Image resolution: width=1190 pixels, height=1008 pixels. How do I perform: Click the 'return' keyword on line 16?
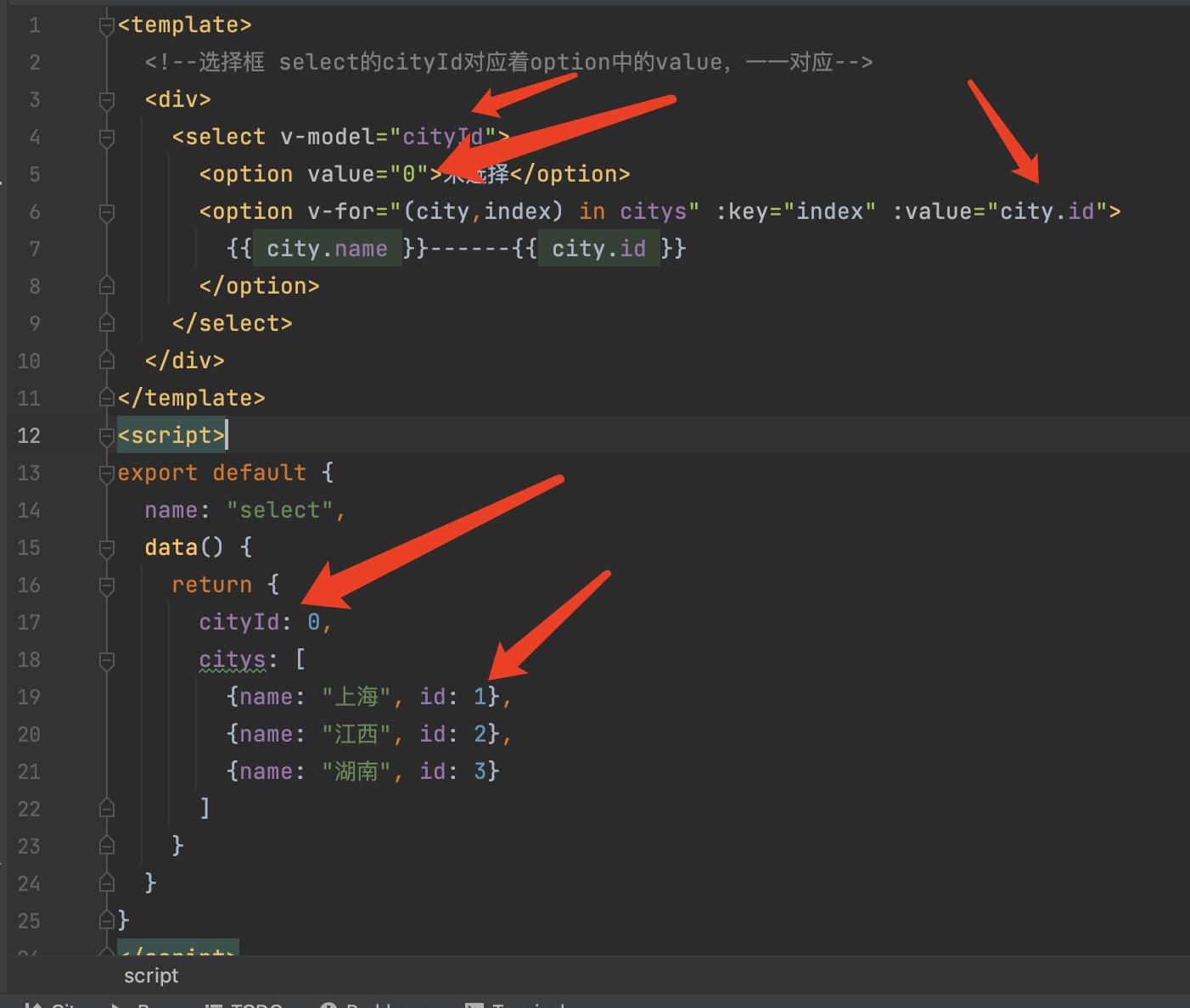(x=211, y=585)
